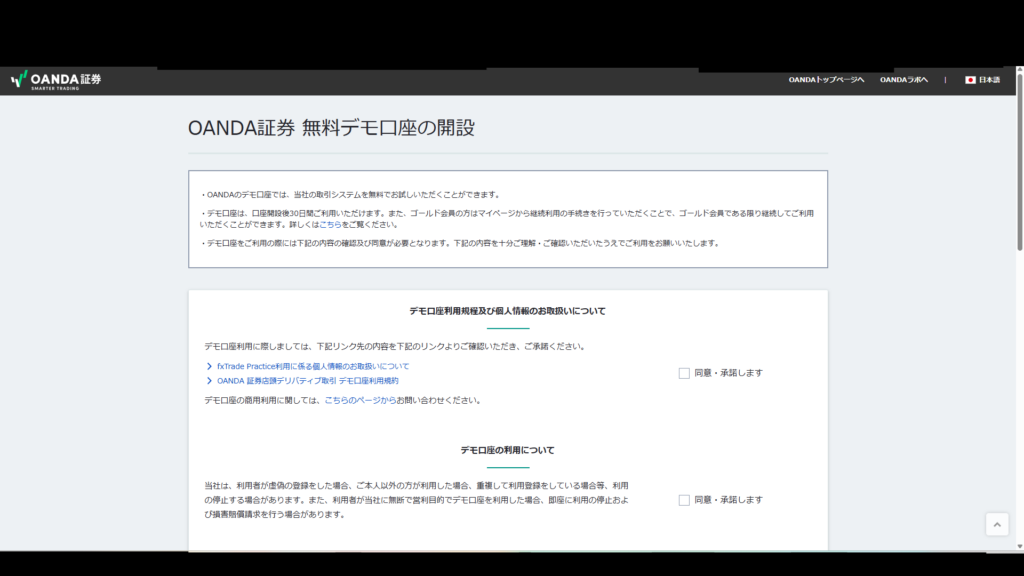Viewport: 1024px width, 576px height.
Task: Click the back-to-top arrow button
Action: [x=997, y=524]
